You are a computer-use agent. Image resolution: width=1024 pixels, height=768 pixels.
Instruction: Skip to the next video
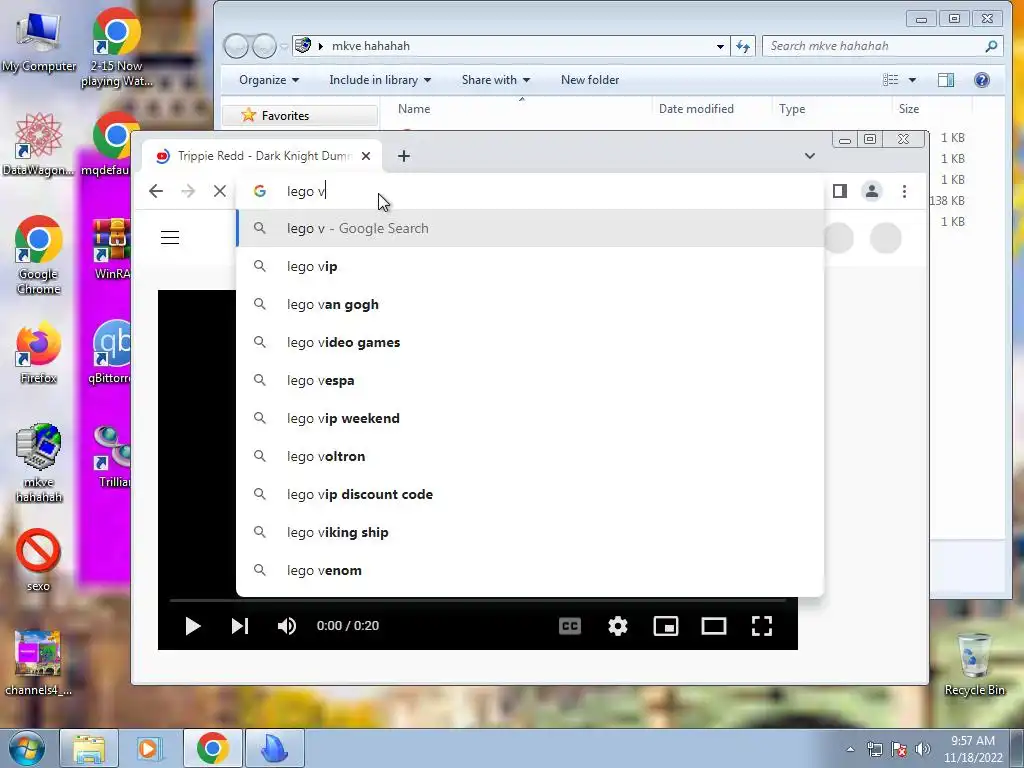coord(240,626)
